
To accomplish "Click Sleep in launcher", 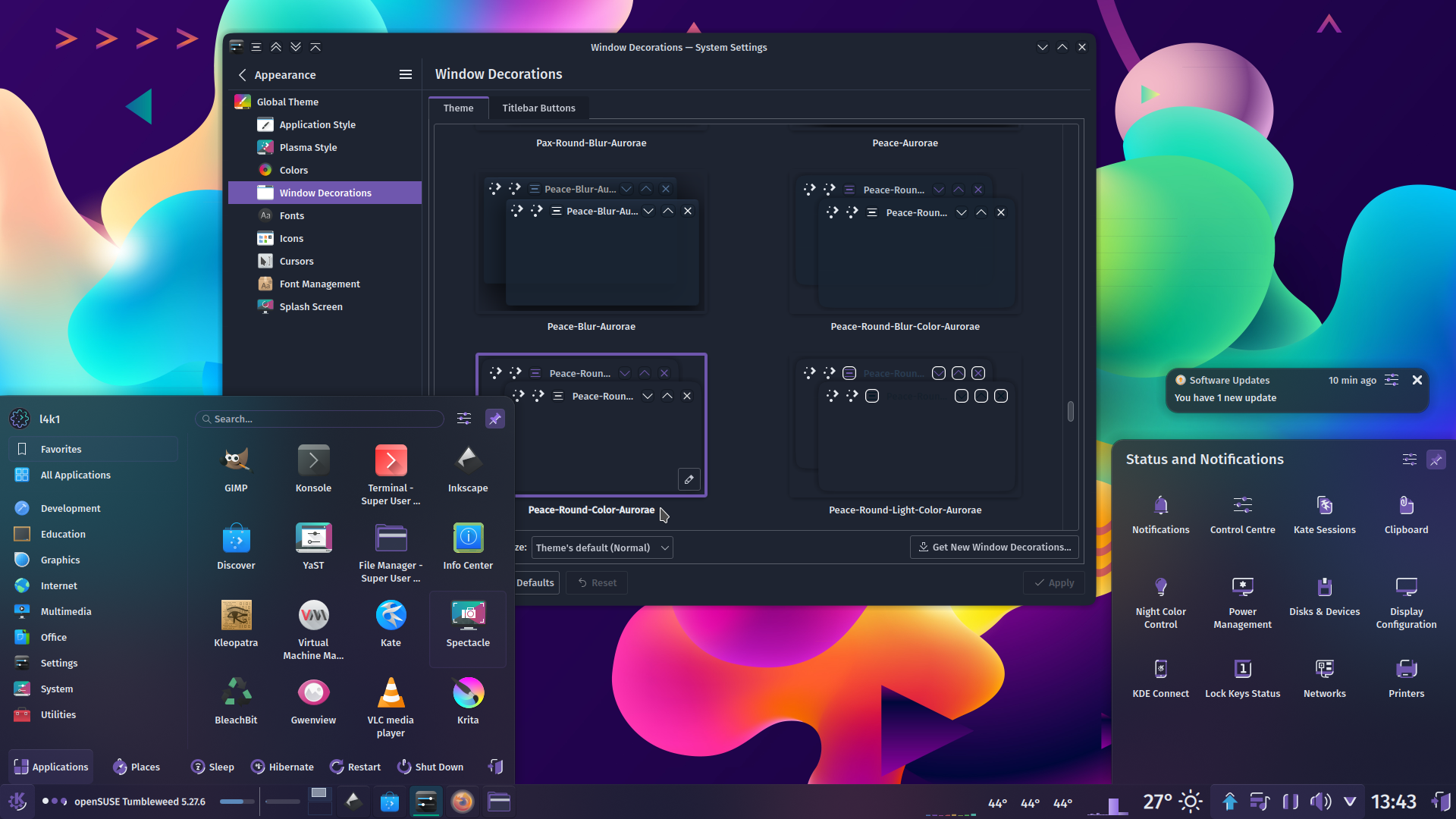I will (x=212, y=767).
